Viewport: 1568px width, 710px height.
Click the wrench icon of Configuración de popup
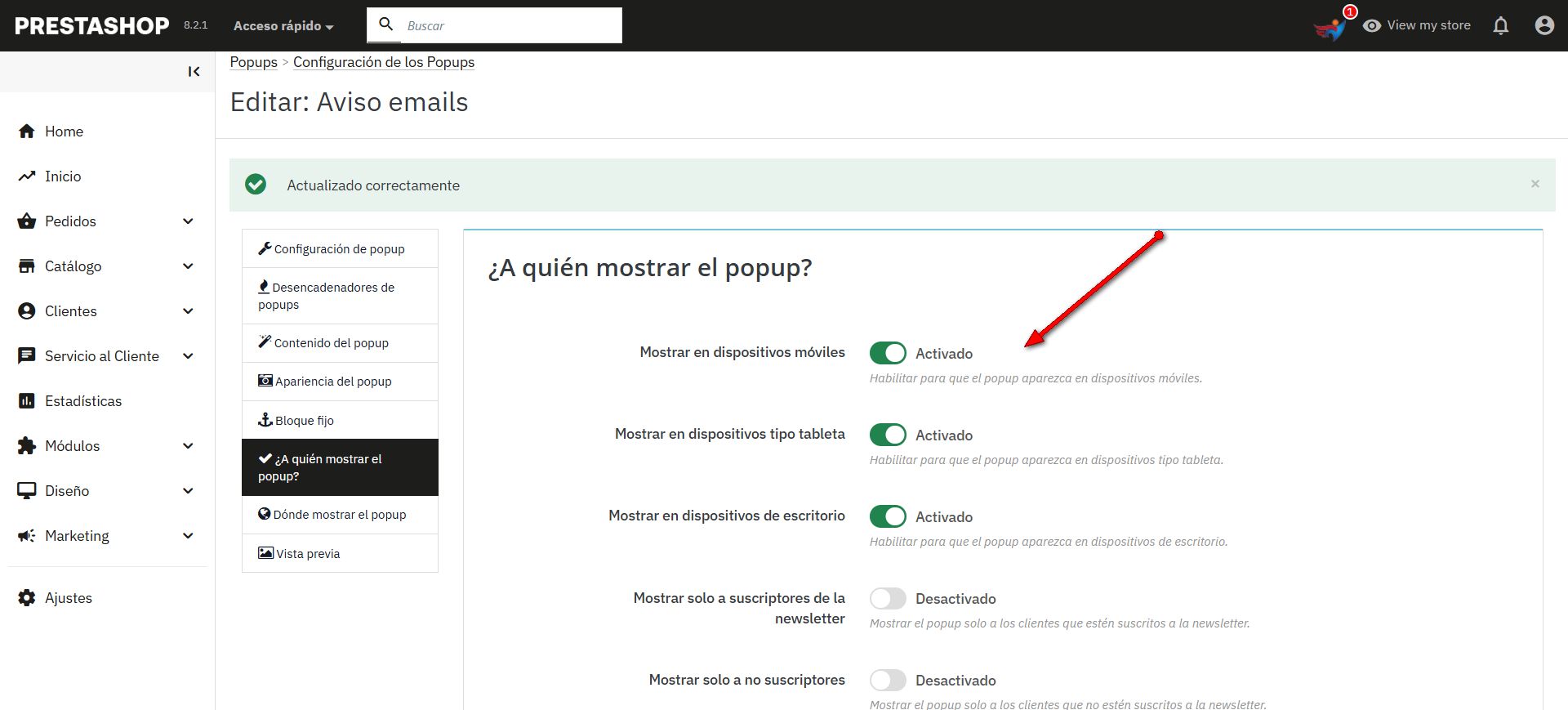point(265,248)
